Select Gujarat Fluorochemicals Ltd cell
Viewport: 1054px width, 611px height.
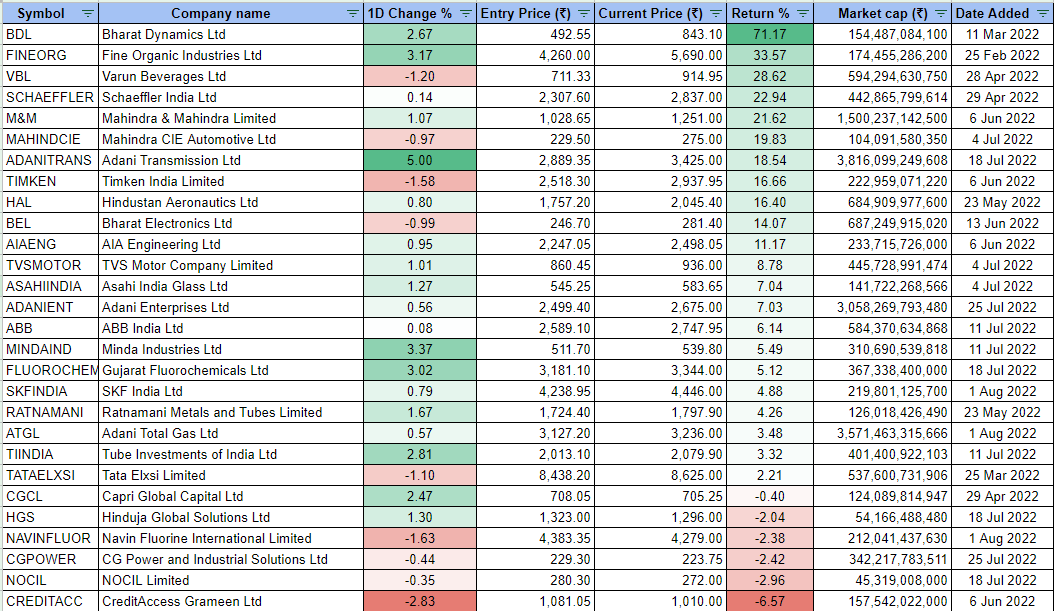(x=231, y=370)
